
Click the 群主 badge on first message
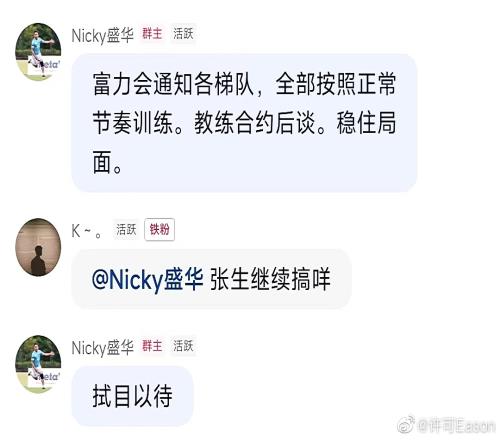pyautogui.click(x=152, y=33)
